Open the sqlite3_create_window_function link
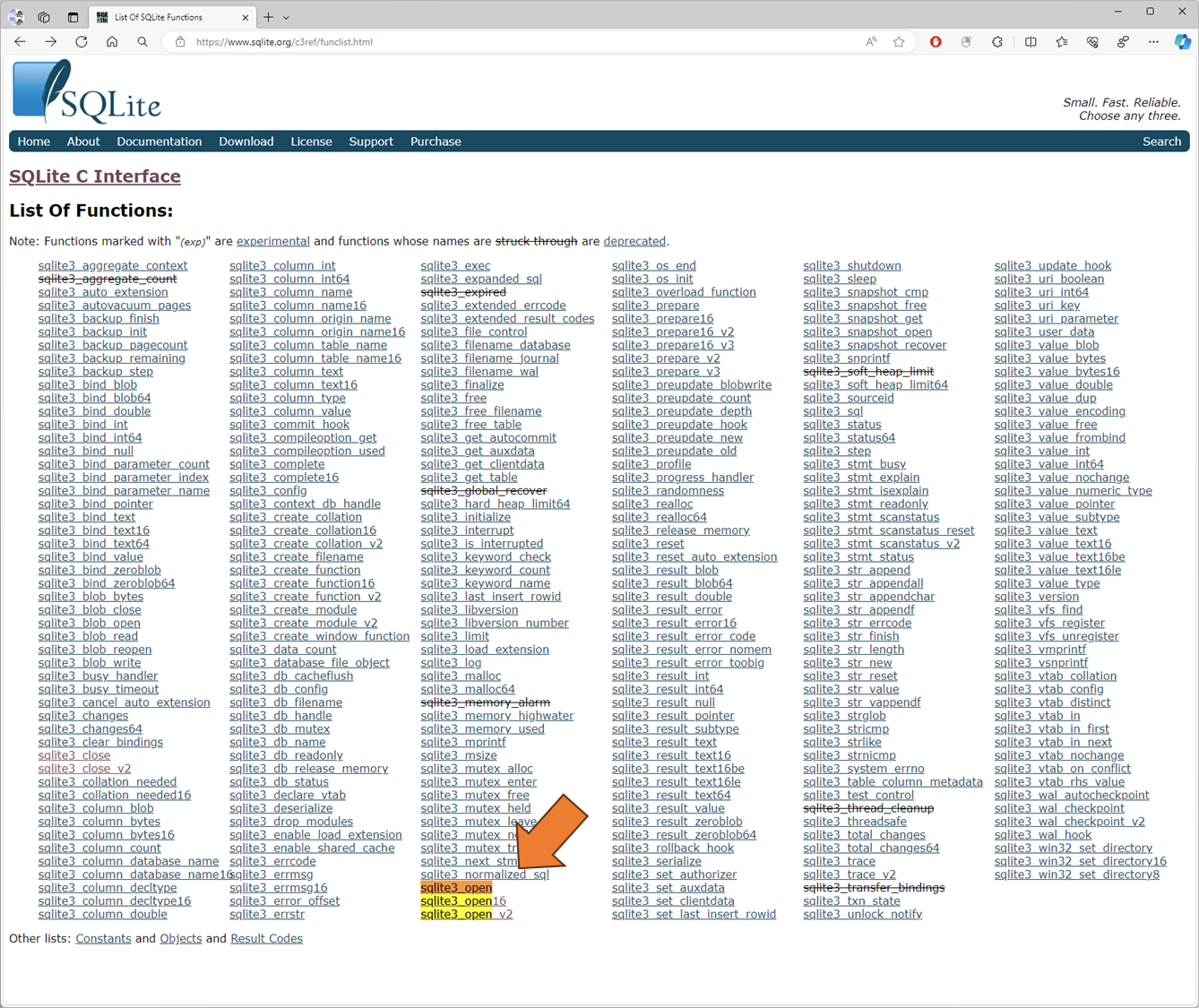 (x=319, y=637)
